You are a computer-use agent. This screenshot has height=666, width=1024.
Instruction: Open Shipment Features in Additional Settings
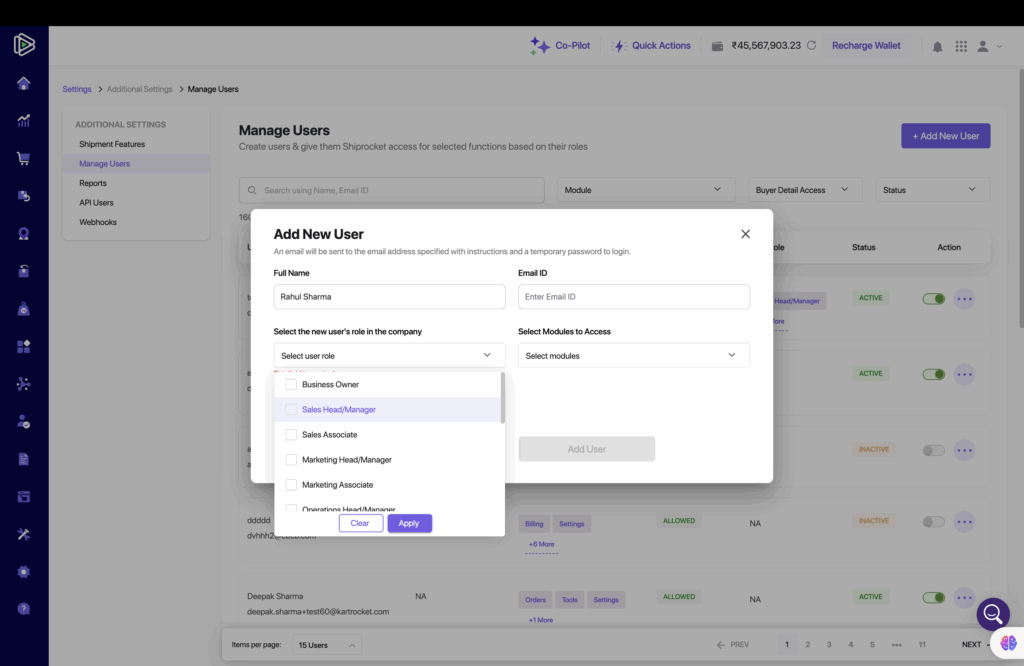point(112,144)
